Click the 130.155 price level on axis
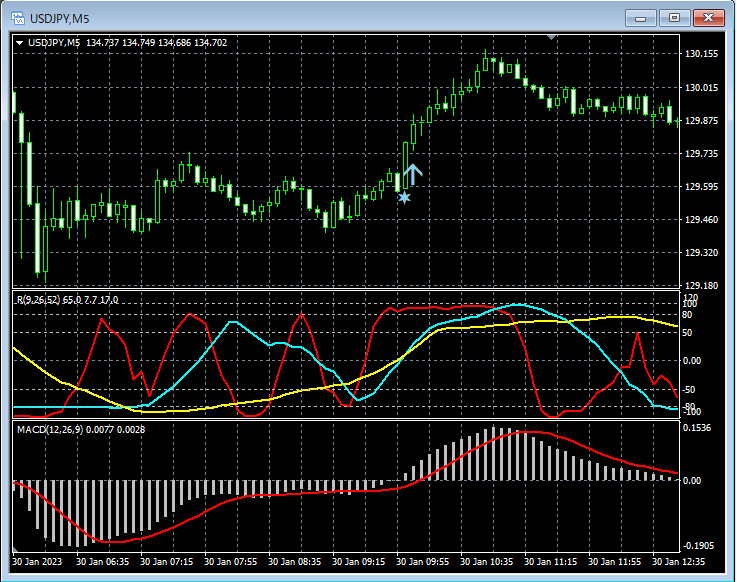Image resolution: width=737 pixels, height=582 pixels. 701,54
